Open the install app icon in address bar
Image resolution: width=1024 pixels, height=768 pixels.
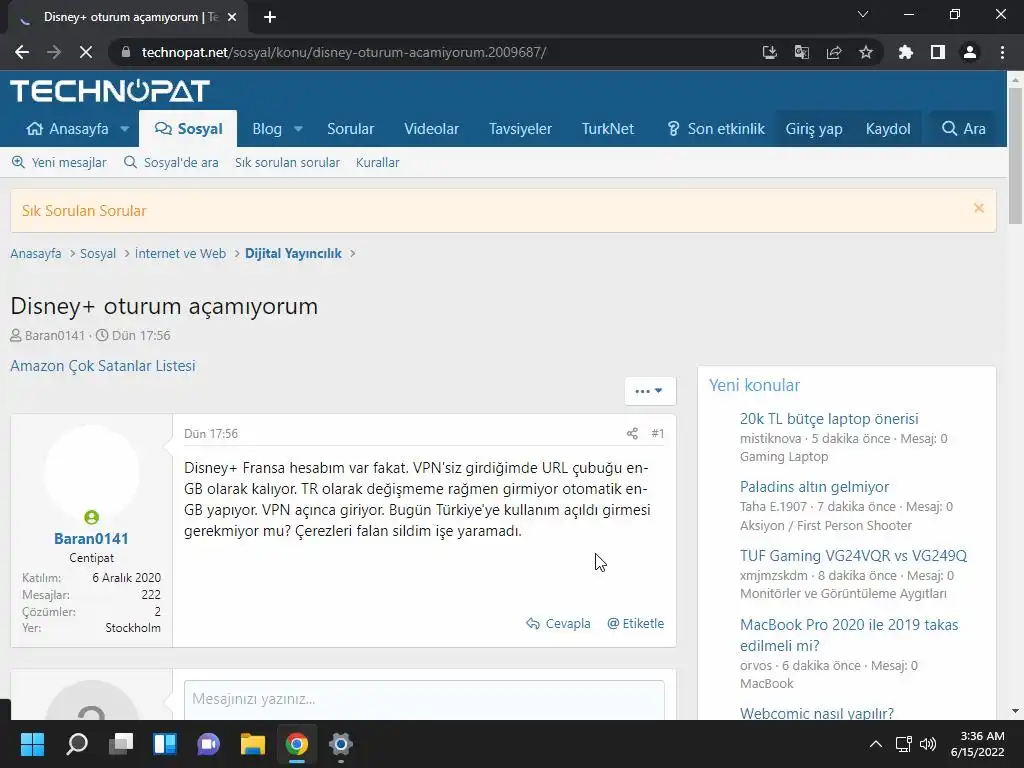[769, 52]
